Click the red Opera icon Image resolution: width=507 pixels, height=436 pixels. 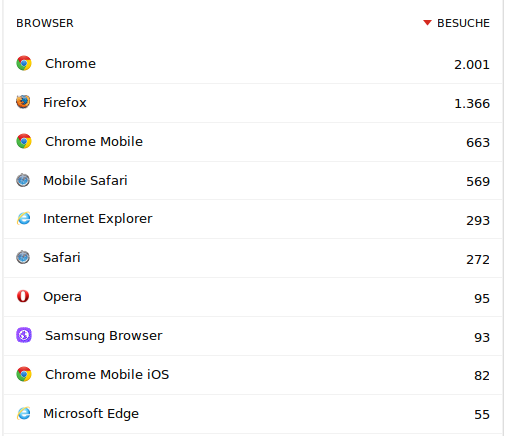click(x=23, y=296)
